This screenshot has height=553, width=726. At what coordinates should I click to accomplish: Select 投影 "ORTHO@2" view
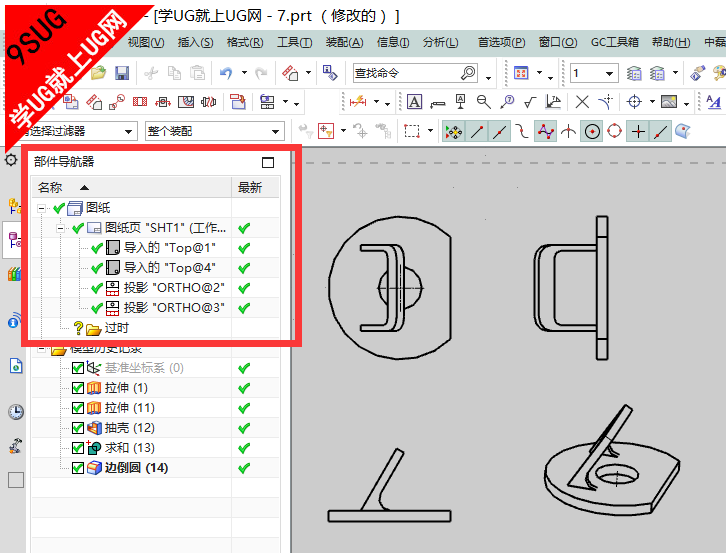[174, 288]
